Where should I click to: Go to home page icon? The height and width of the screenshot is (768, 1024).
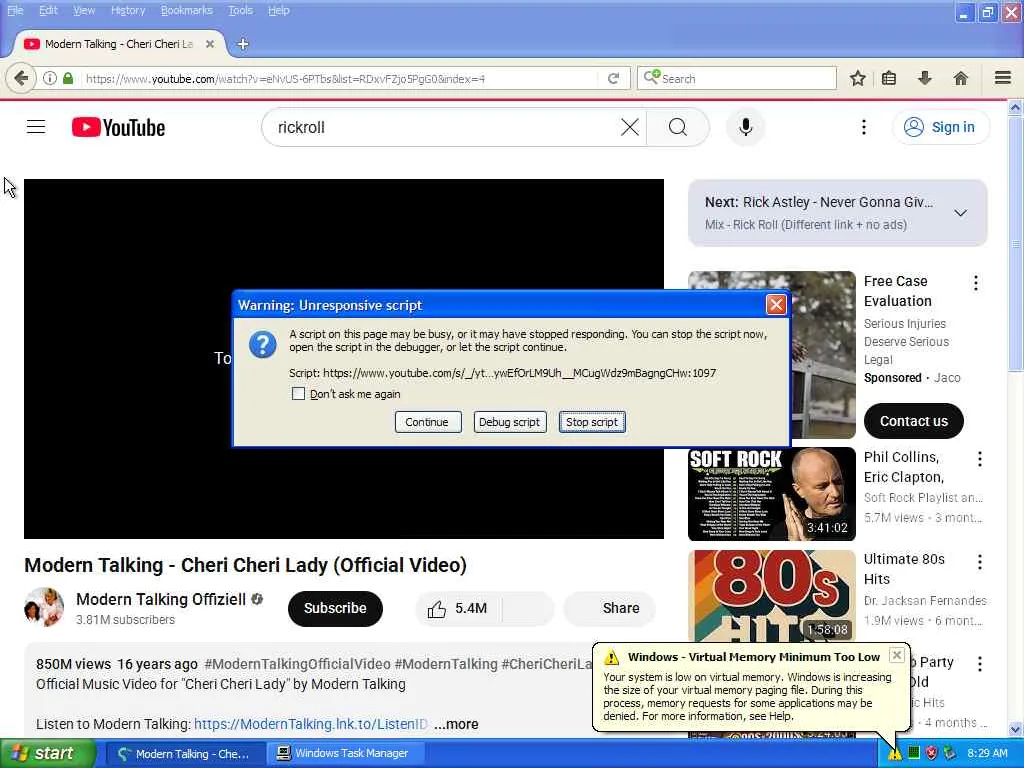[960, 78]
